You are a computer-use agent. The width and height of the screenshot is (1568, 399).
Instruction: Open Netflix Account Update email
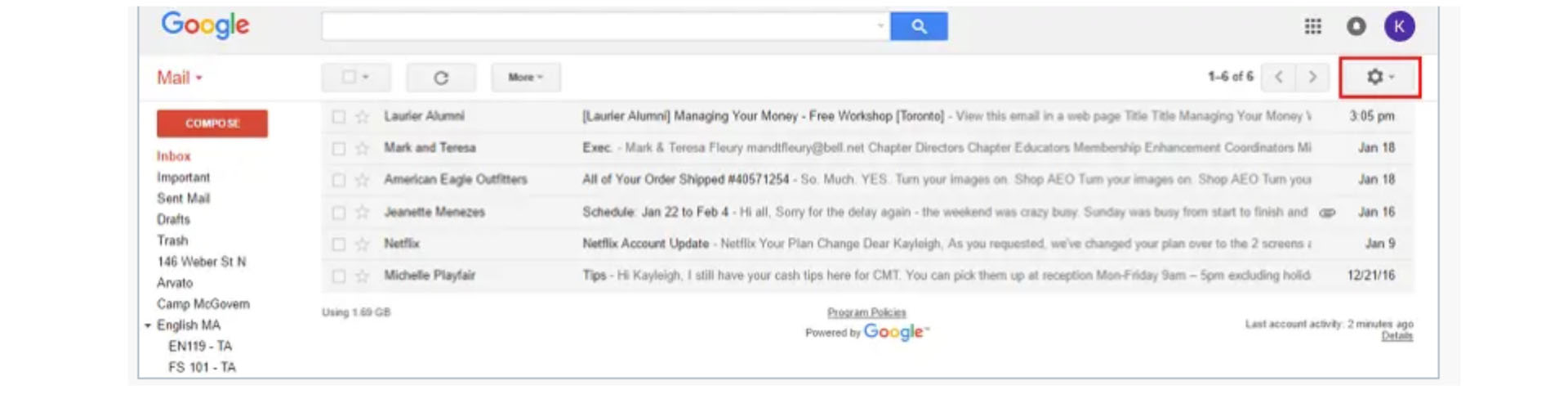645,244
